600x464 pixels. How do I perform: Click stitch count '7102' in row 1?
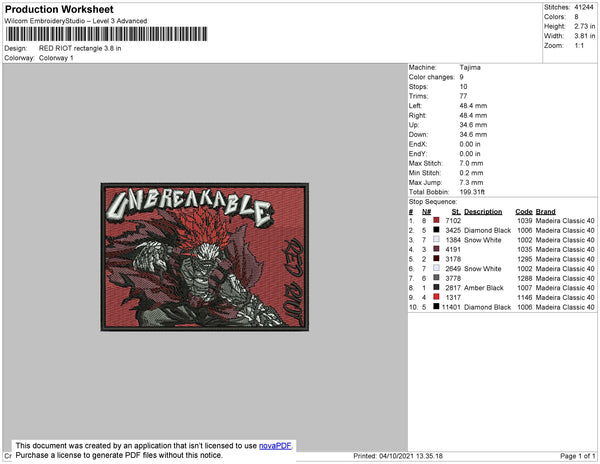[x=453, y=221]
